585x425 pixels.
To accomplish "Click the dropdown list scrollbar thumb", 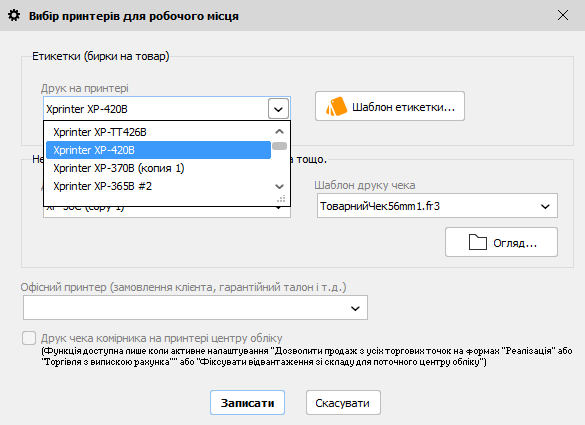I will 279,146.
